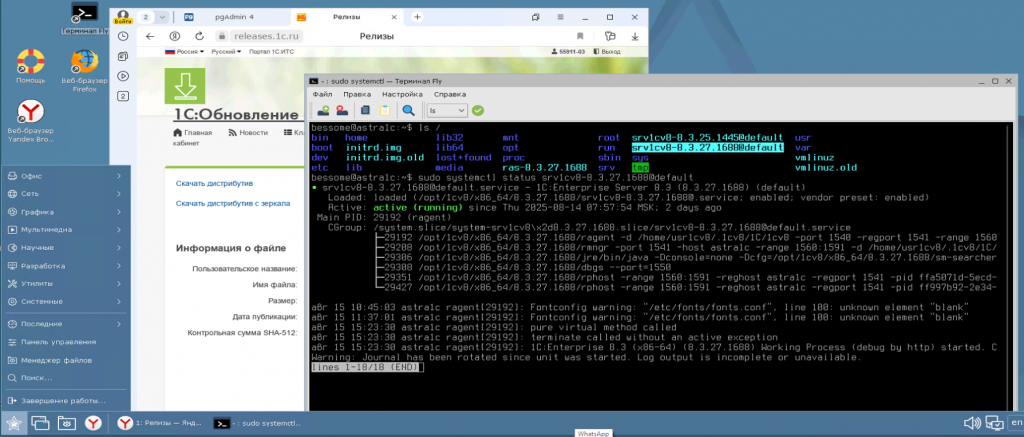Open the browser downloads arrow icon
The width and height of the screenshot is (1024, 437).
(635, 37)
